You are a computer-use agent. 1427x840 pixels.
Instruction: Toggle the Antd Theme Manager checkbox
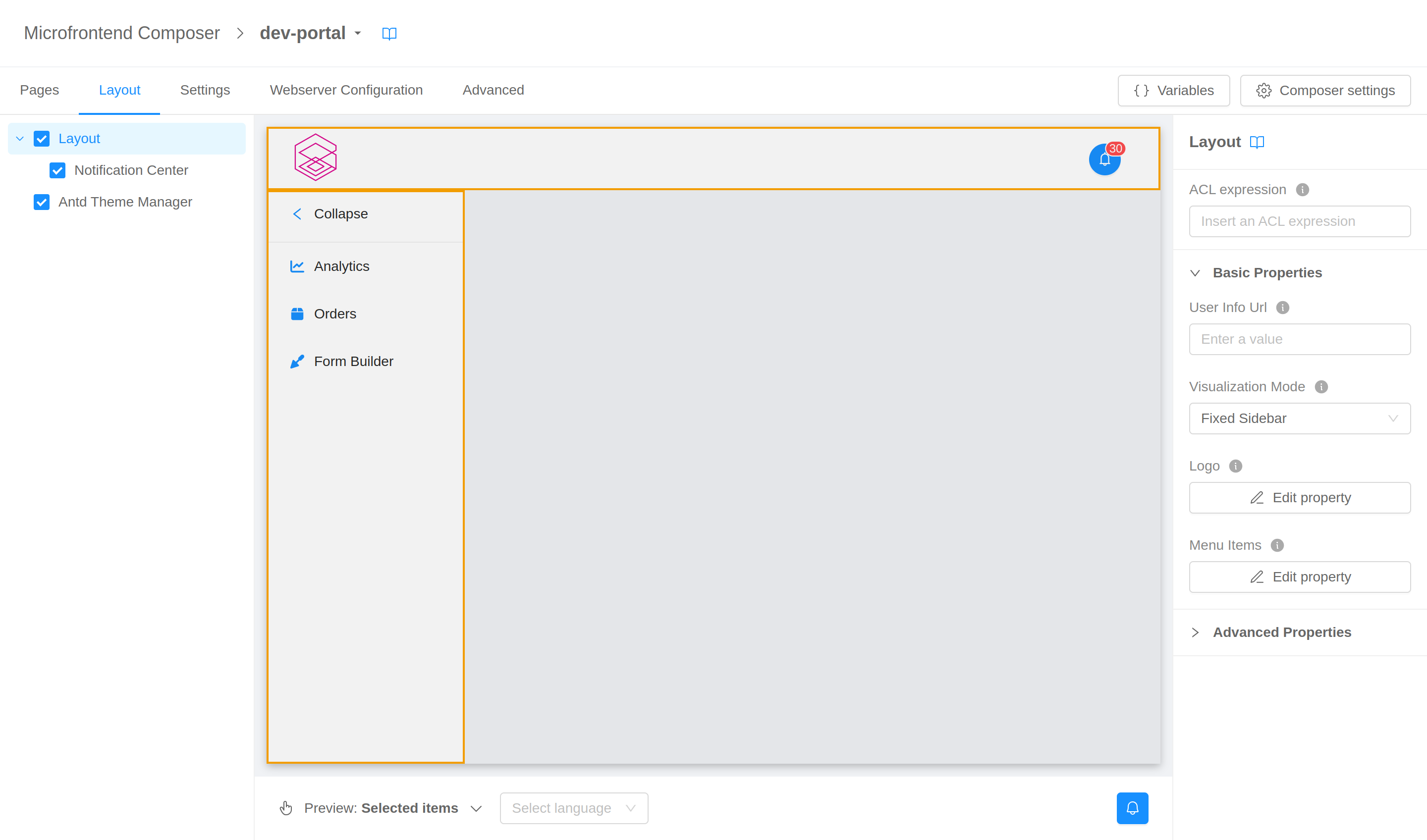tap(41, 202)
